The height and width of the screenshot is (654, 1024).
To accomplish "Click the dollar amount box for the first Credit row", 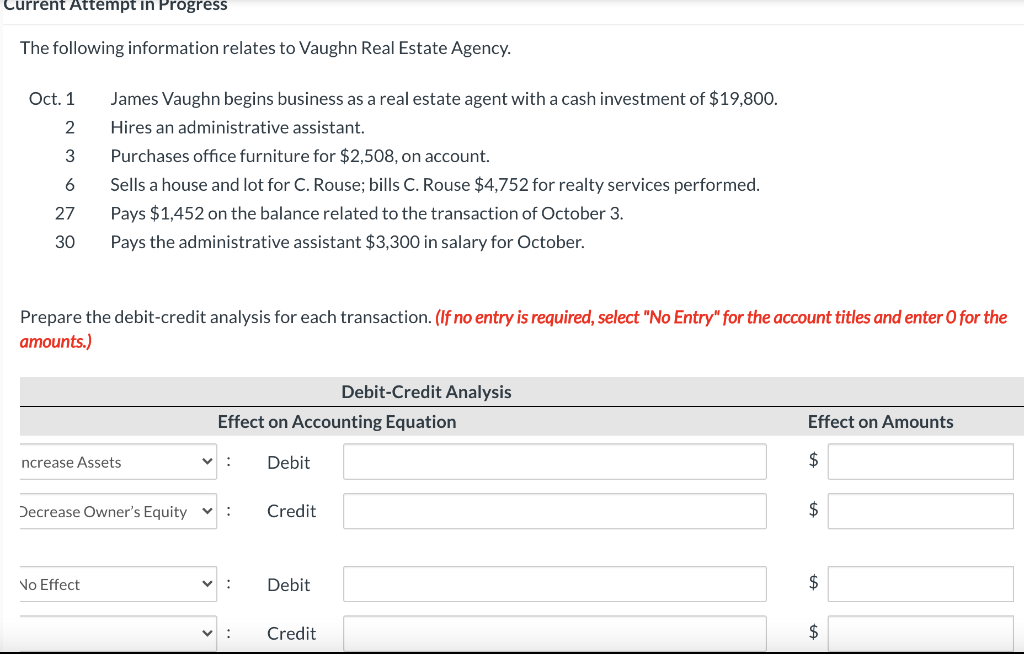I will tap(920, 510).
